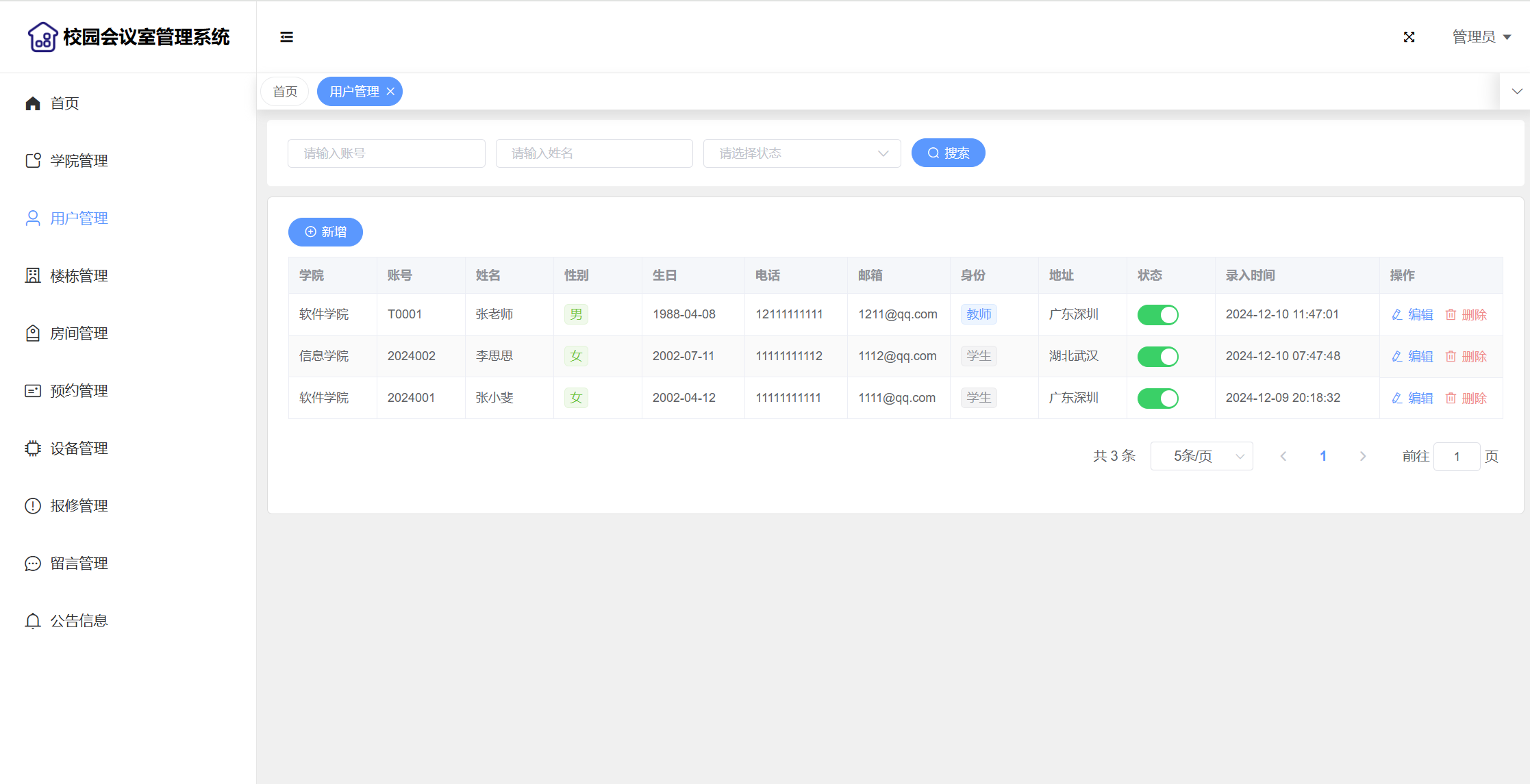Click delete trash icon for 李思思 row

point(1451,356)
